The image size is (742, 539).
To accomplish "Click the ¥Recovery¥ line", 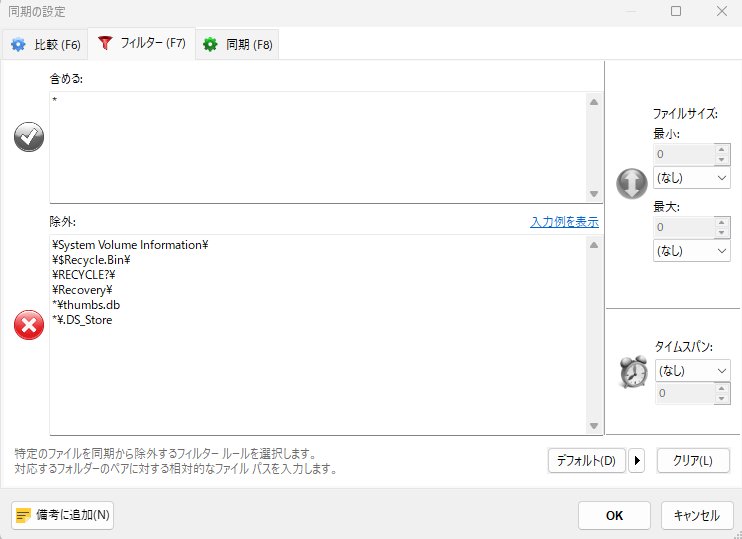I will pyautogui.click(x=82, y=290).
